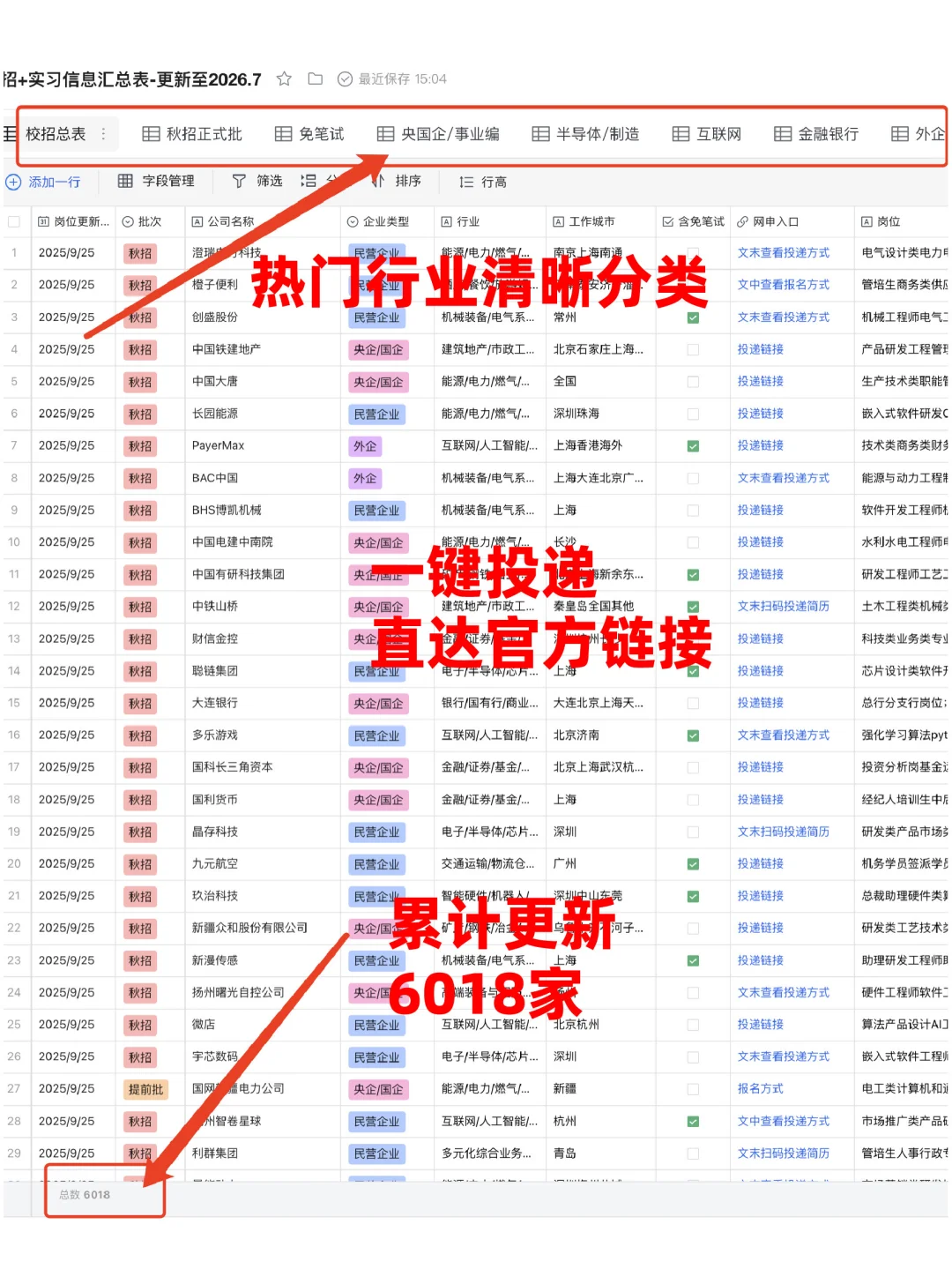952x1269 pixels.
Task: Open 投递链接 for 中国铁建地产
Action: (760, 349)
